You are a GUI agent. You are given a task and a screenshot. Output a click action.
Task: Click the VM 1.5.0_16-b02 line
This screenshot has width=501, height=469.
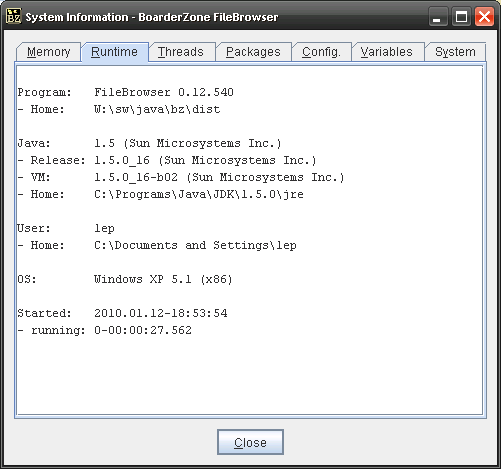(181, 177)
